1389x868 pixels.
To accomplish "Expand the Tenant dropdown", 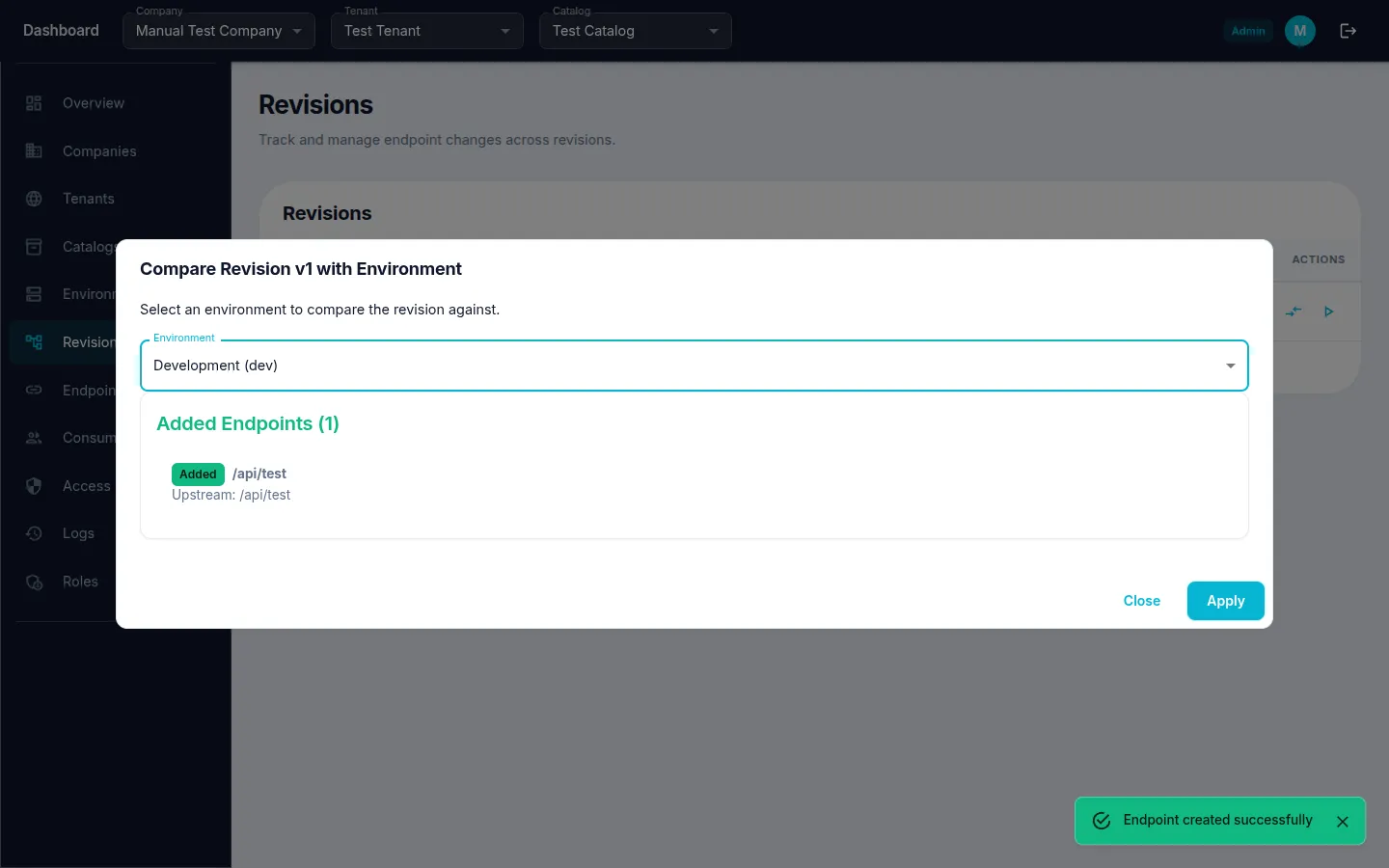I will (426, 31).
